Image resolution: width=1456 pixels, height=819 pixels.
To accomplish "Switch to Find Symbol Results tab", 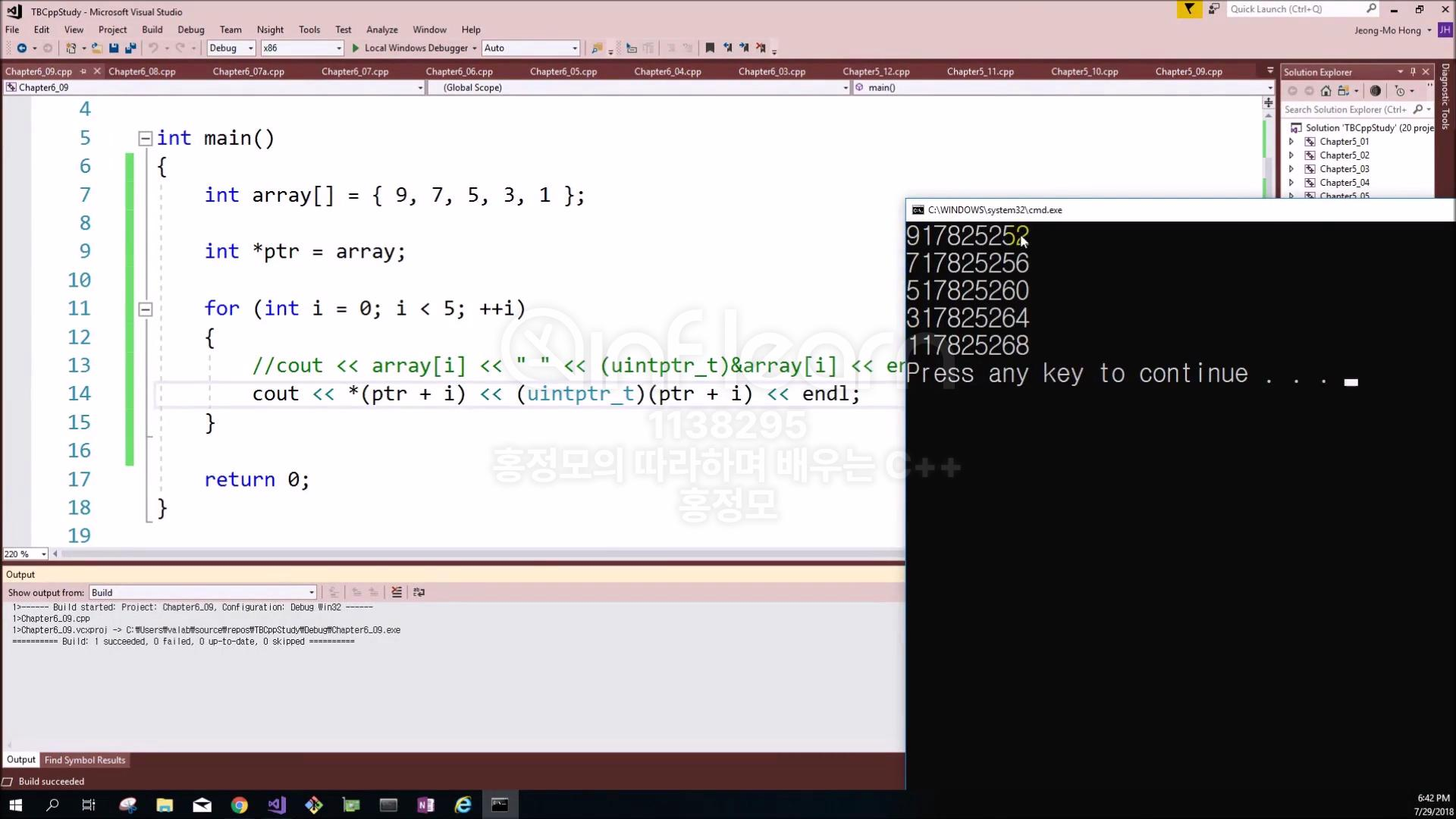I will point(85,760).
